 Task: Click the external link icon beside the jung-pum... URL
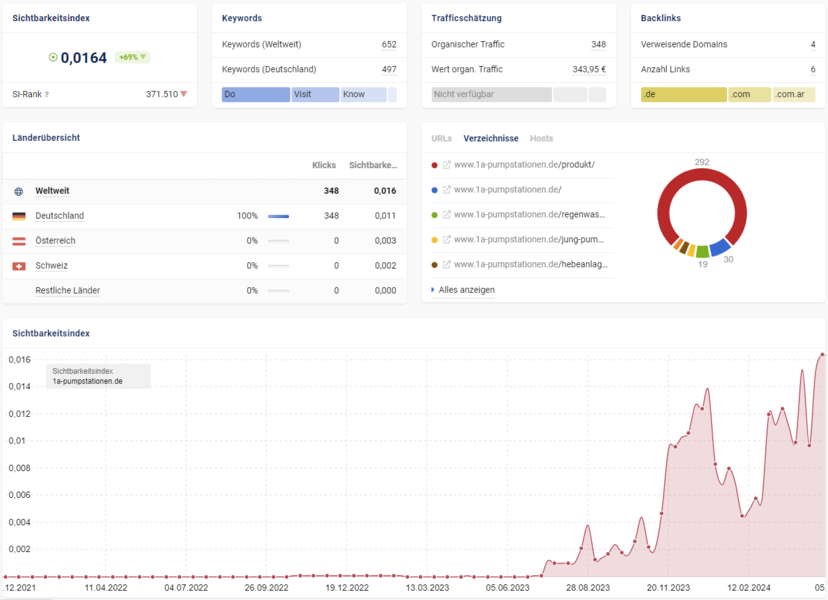[x=447, y=239]
